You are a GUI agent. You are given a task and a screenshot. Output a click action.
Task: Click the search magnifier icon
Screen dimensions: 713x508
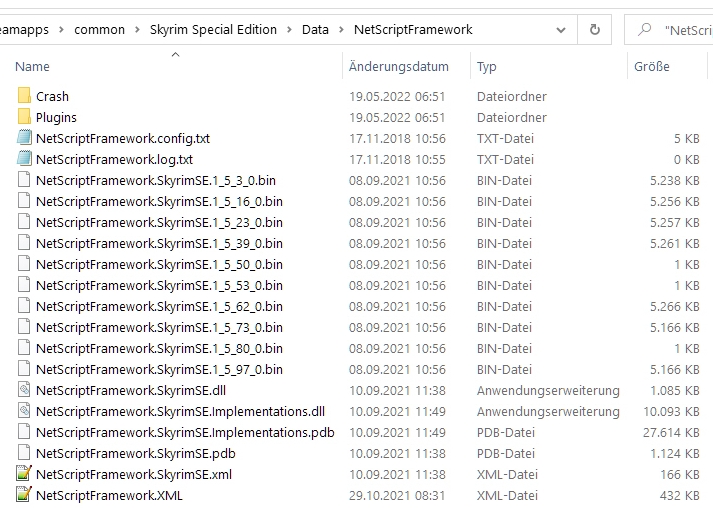pos(645,30)
